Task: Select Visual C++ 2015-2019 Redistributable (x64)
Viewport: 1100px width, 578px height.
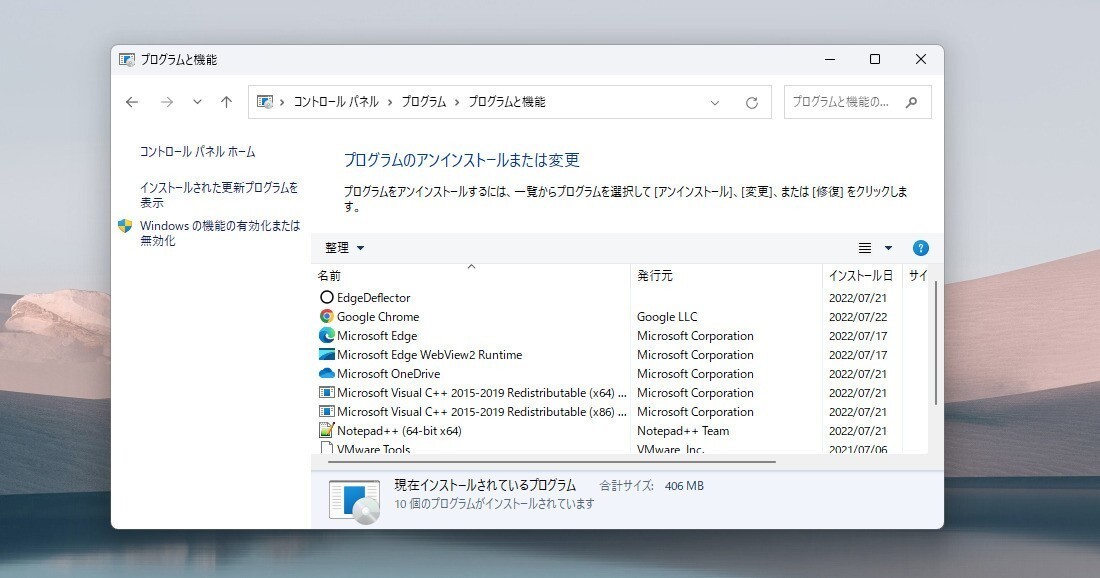Action: 481,392
